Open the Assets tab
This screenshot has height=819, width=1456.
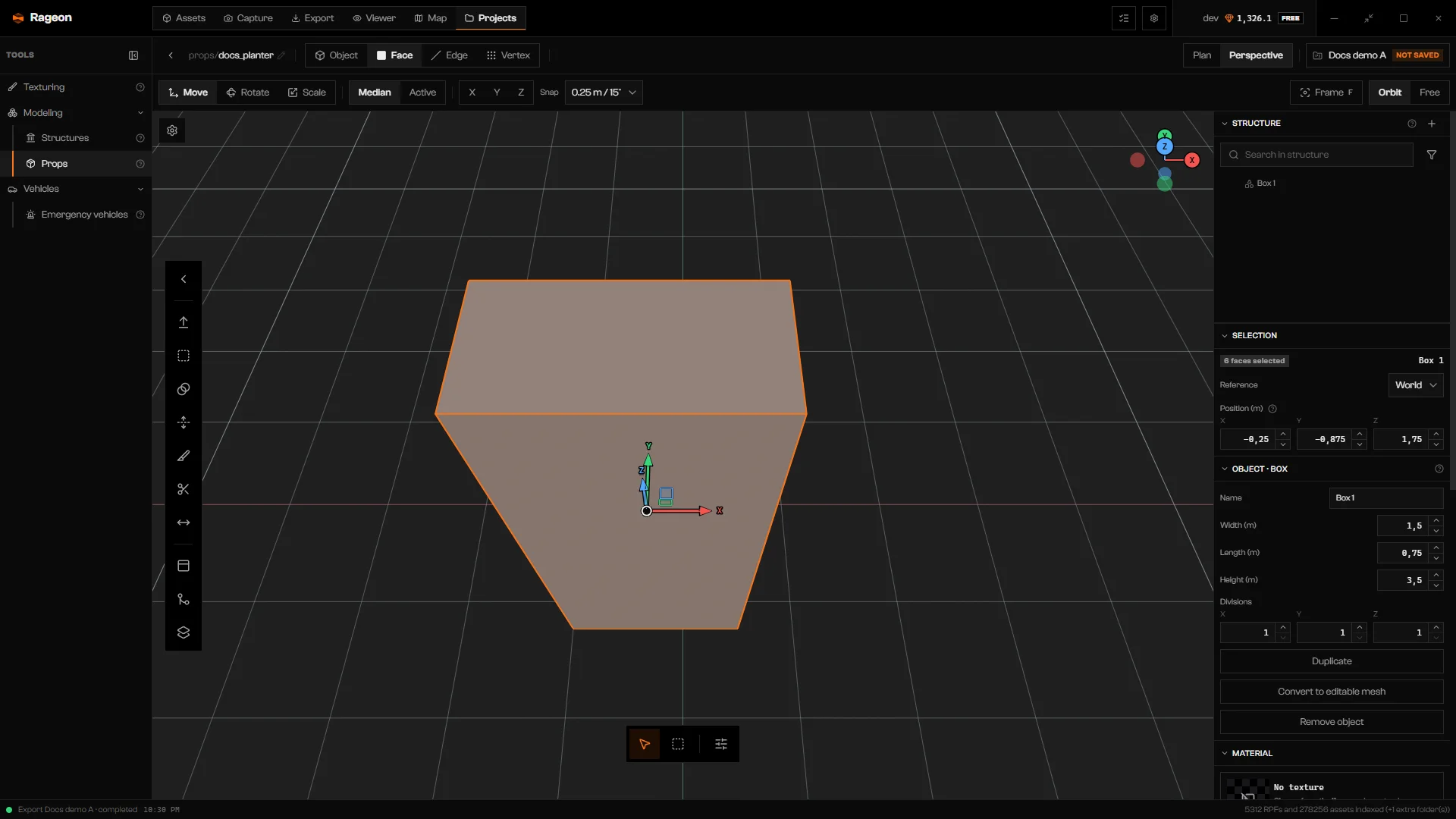[x=184, y=18]
